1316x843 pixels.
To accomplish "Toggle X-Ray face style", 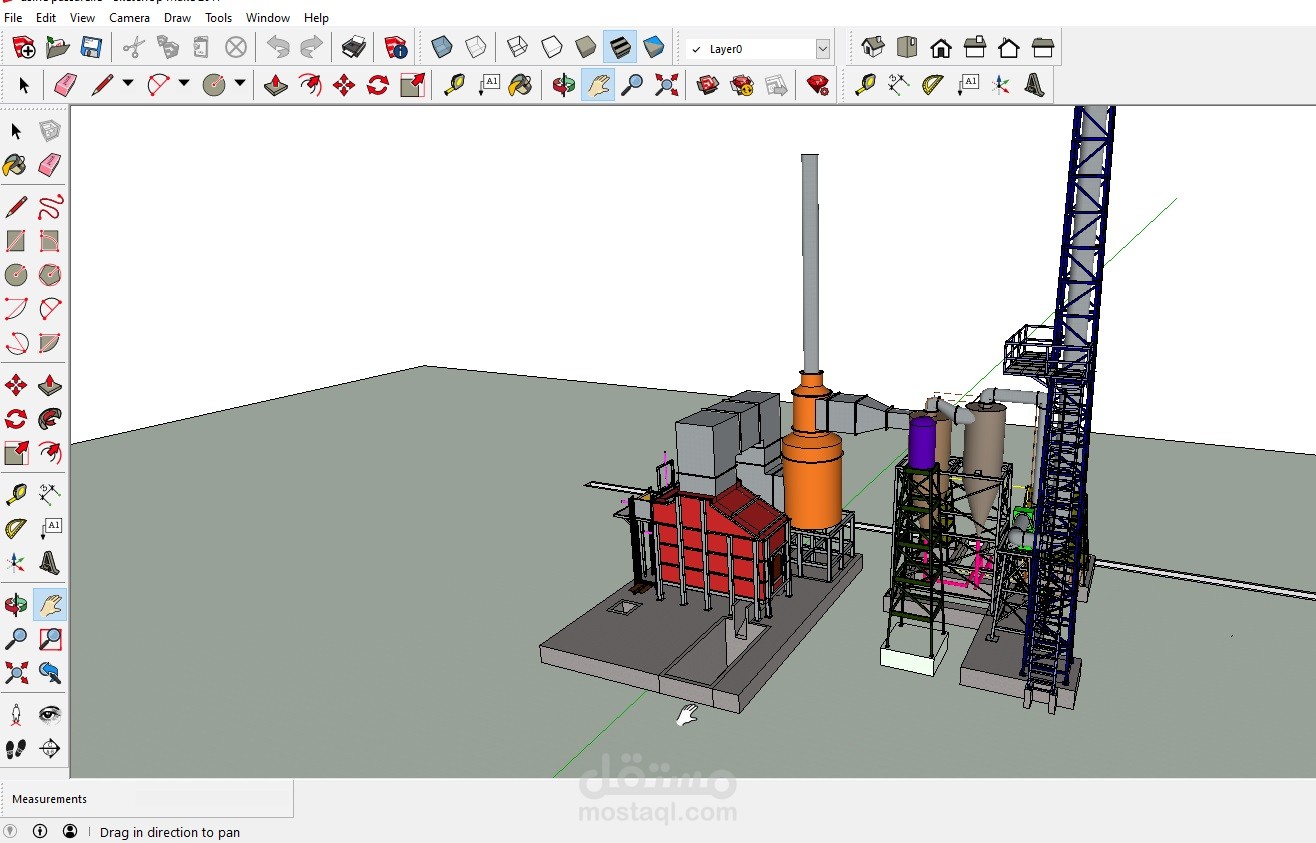I will pos(442,47).
